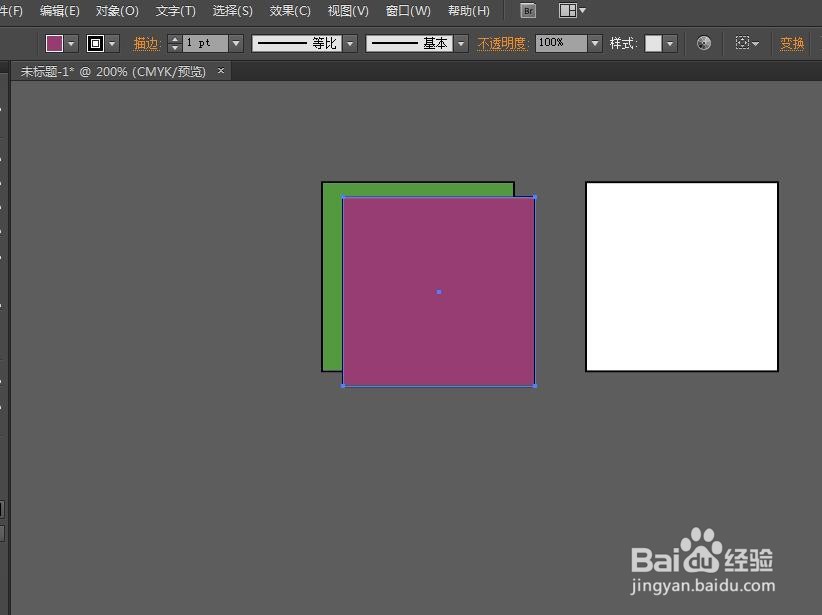The image size is (822, 615).
Task: Expand the stroke weight dropdown
Action: tap(236, 44)
